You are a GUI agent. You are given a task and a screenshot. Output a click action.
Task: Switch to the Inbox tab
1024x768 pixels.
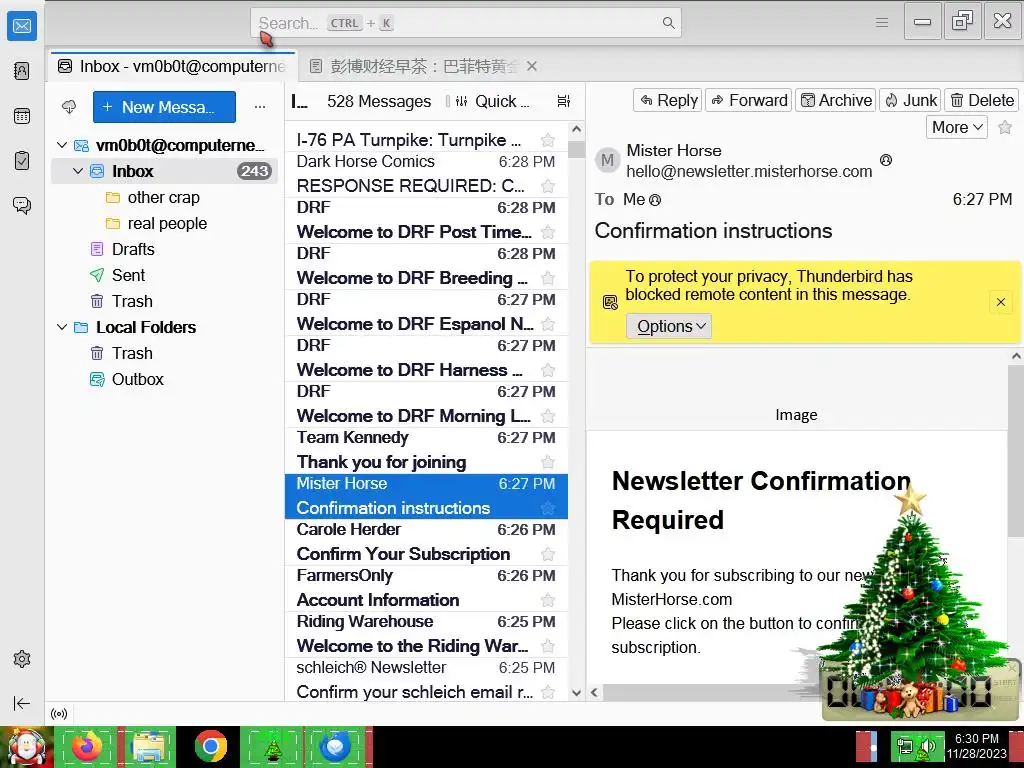point(172,66)
